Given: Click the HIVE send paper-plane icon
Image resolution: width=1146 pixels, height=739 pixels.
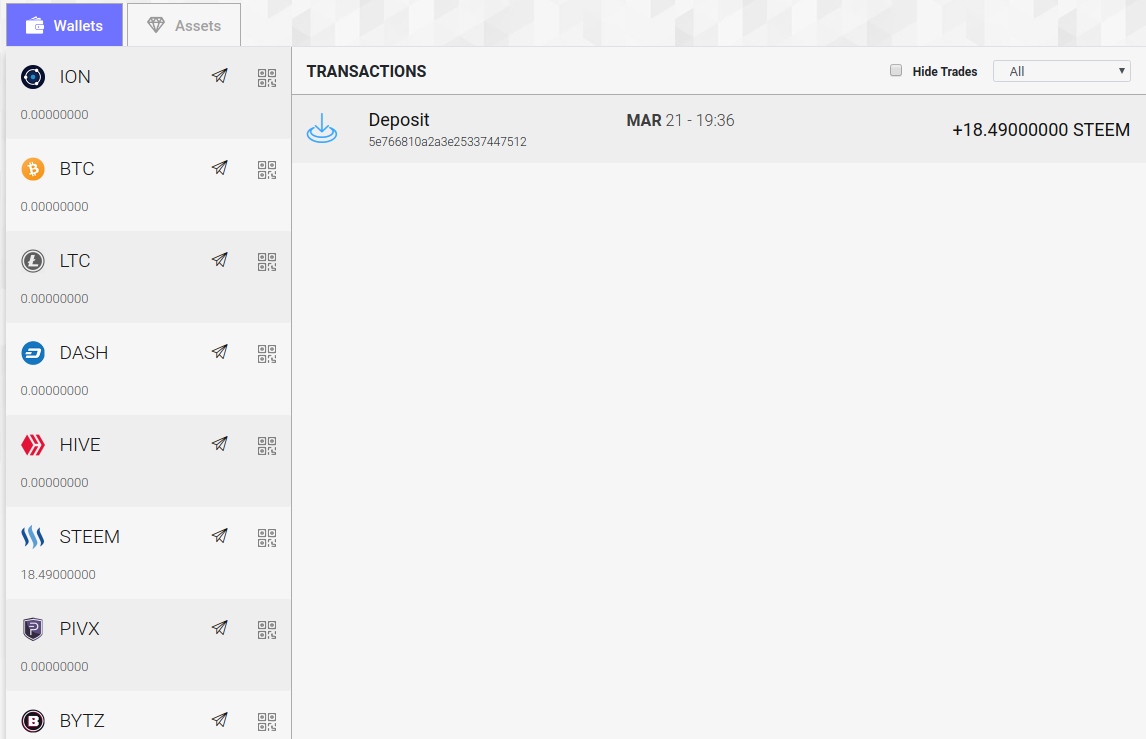Looking at the screenshot, I should (x=219, y=444).
